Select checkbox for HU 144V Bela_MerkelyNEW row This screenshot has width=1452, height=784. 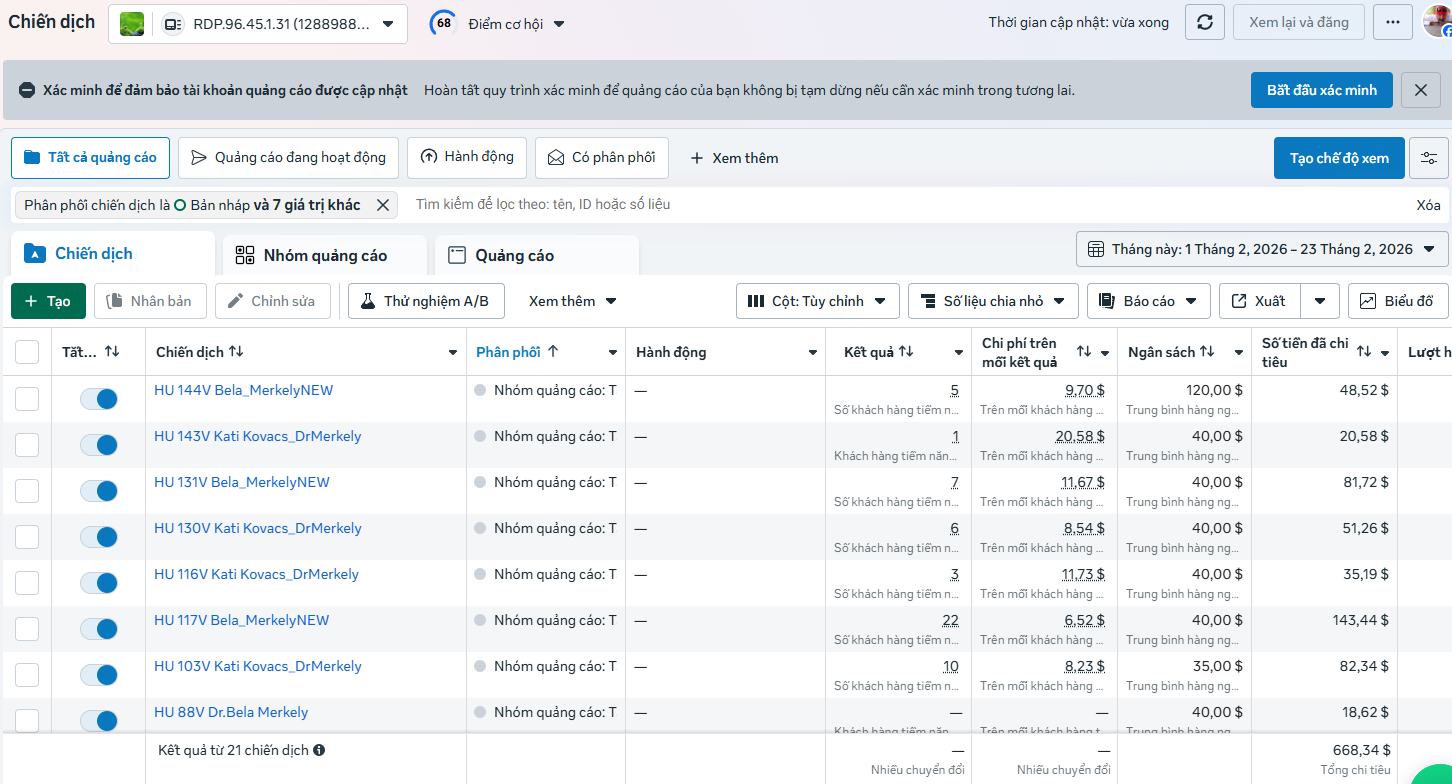[x=27, y=399]
